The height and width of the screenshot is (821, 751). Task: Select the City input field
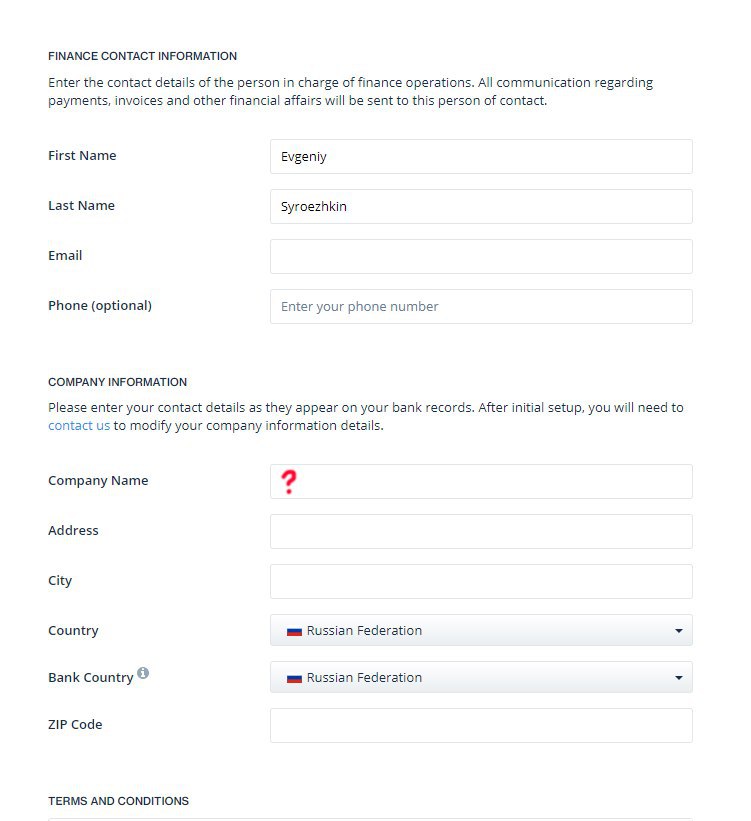point(480,581)
